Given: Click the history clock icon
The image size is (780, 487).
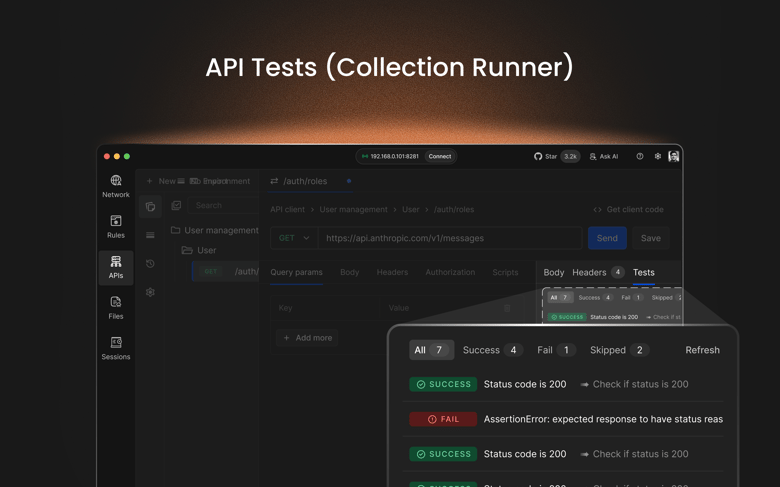Looking at the screenshot, I should tap(150, 264).
